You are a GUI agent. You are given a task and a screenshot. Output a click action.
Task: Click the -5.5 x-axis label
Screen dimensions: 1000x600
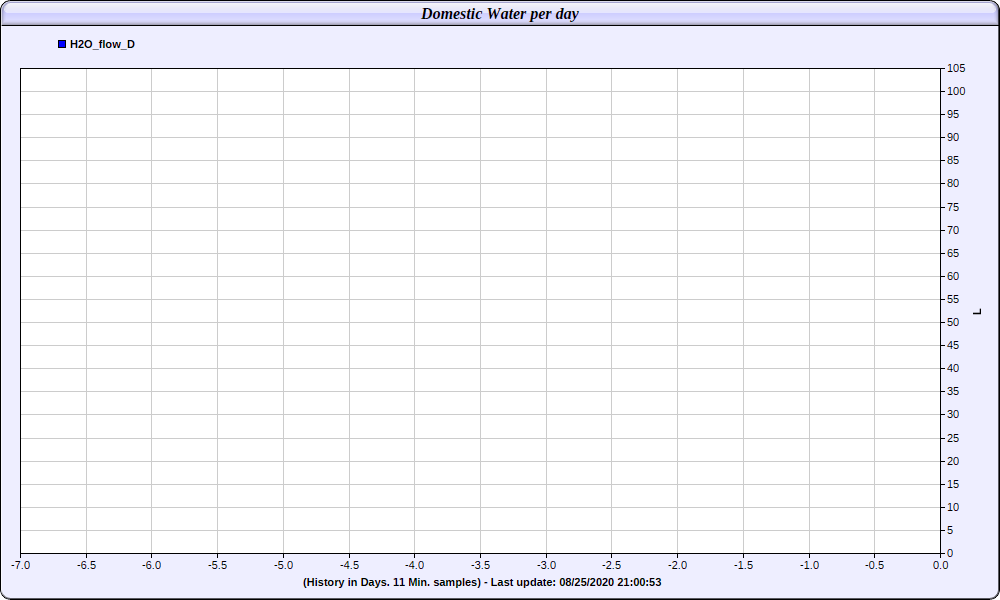[x=217, y=565]
